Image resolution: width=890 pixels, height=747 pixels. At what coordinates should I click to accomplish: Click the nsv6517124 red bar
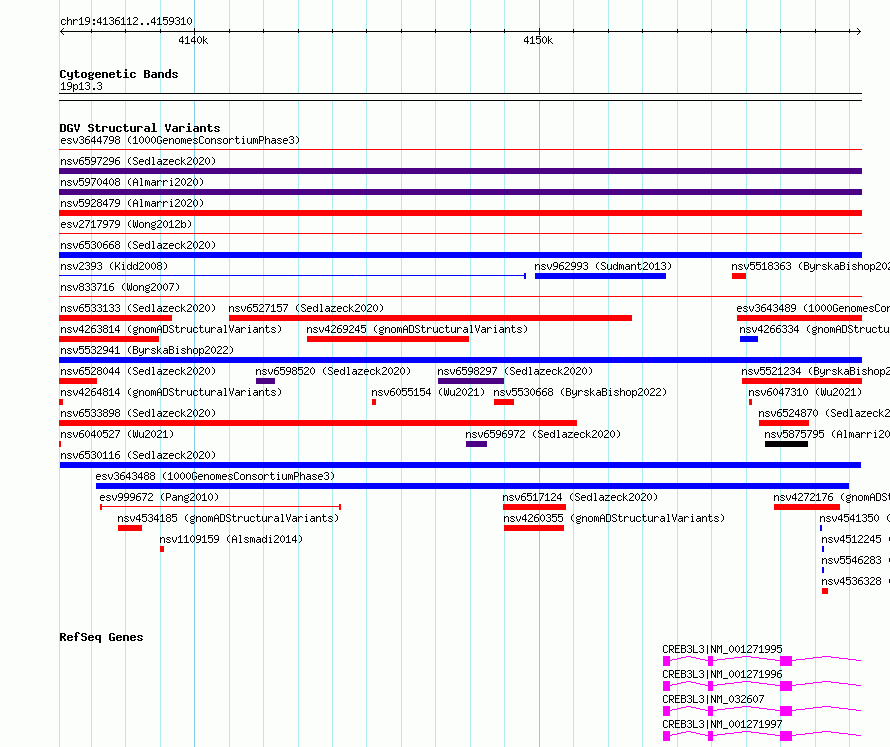(534, 507)
